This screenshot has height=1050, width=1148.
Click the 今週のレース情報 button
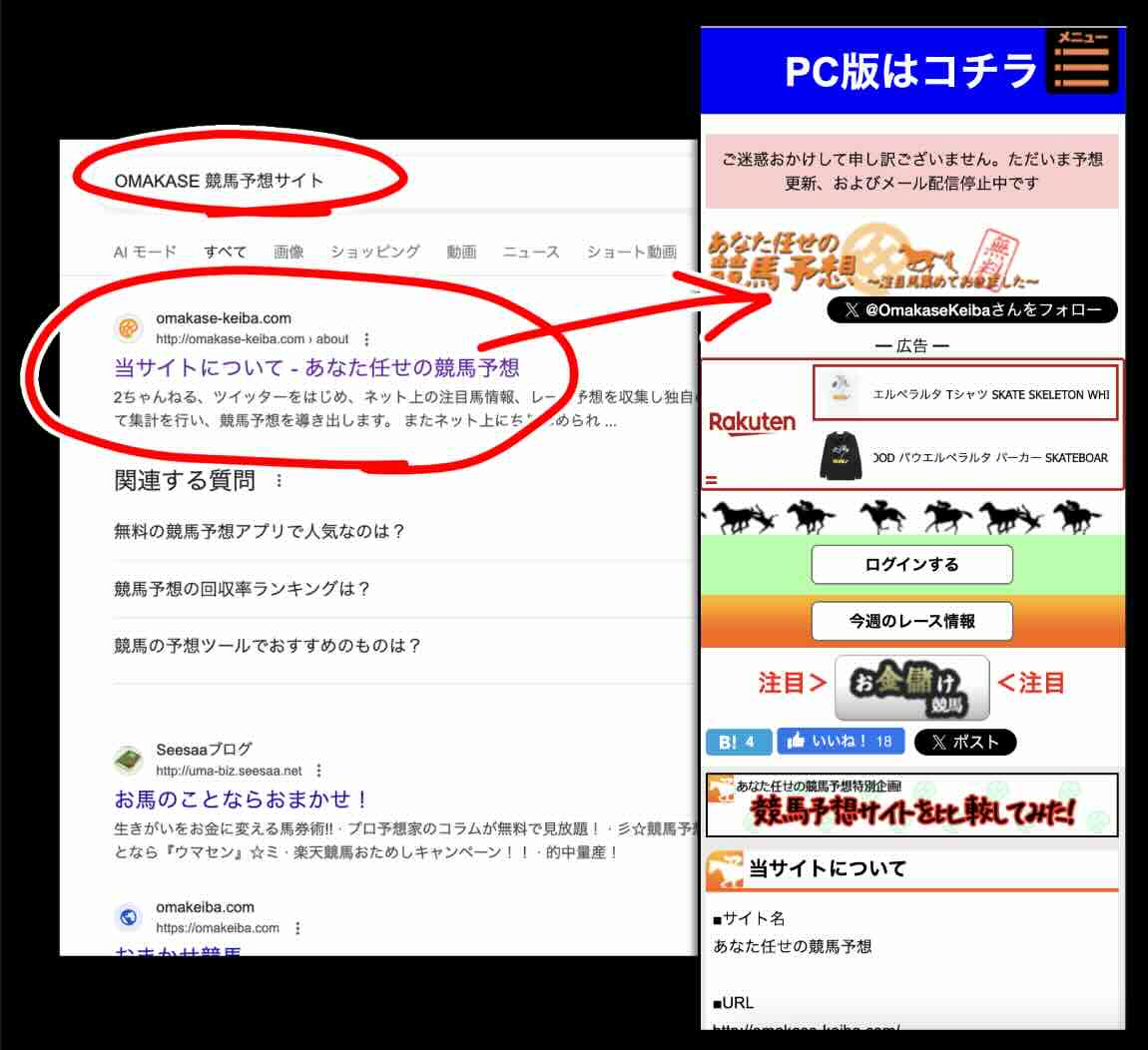pos(911,621)
